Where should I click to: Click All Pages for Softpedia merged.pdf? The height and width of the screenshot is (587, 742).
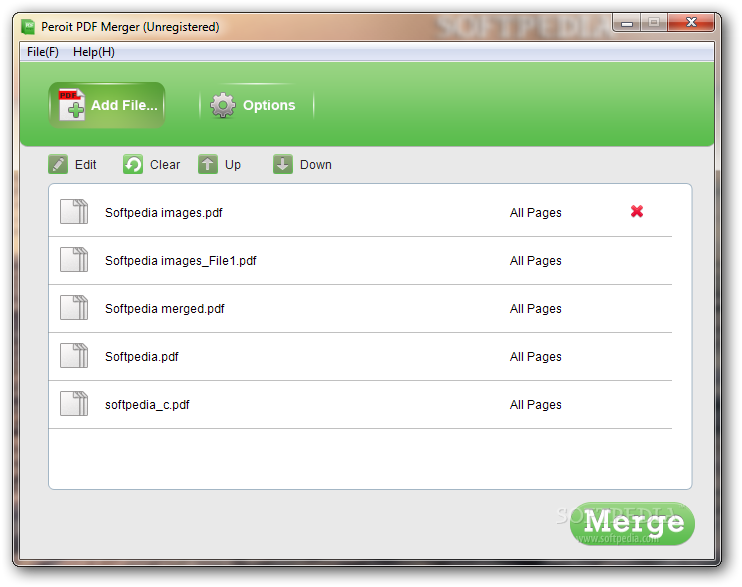pos(536,309)
